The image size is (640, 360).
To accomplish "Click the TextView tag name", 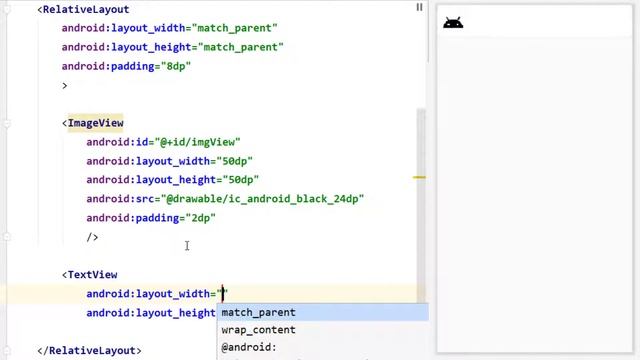I will (x=93, y=275).
